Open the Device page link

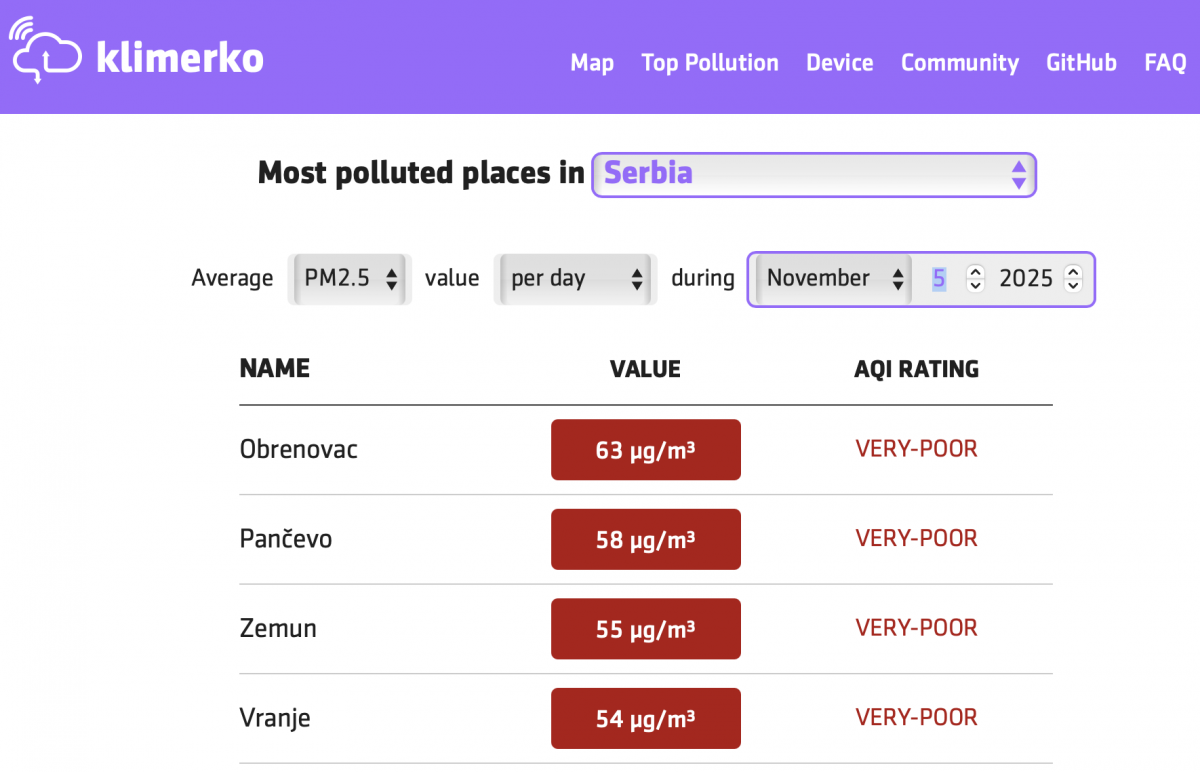[839, 63]
